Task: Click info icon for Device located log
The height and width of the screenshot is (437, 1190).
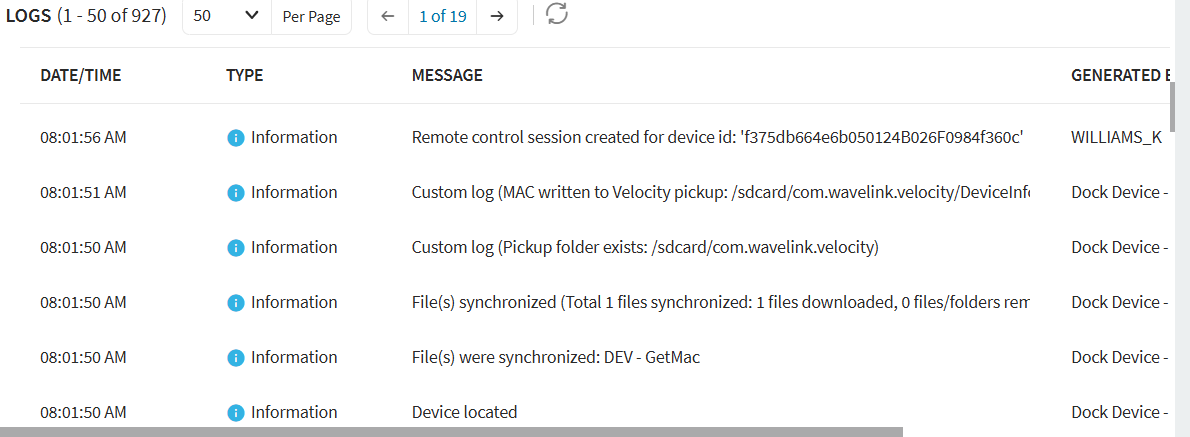Action: [x=236, y=413]
